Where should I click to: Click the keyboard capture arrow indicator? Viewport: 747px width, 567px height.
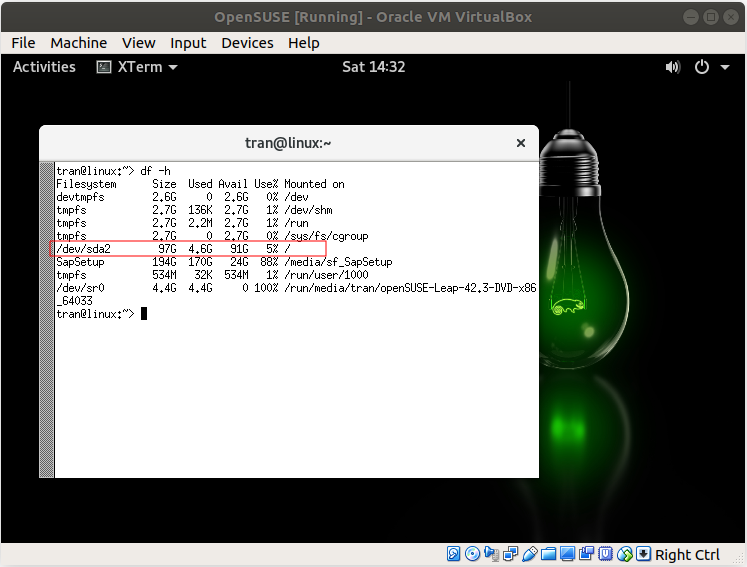click(x=643, y=554)
